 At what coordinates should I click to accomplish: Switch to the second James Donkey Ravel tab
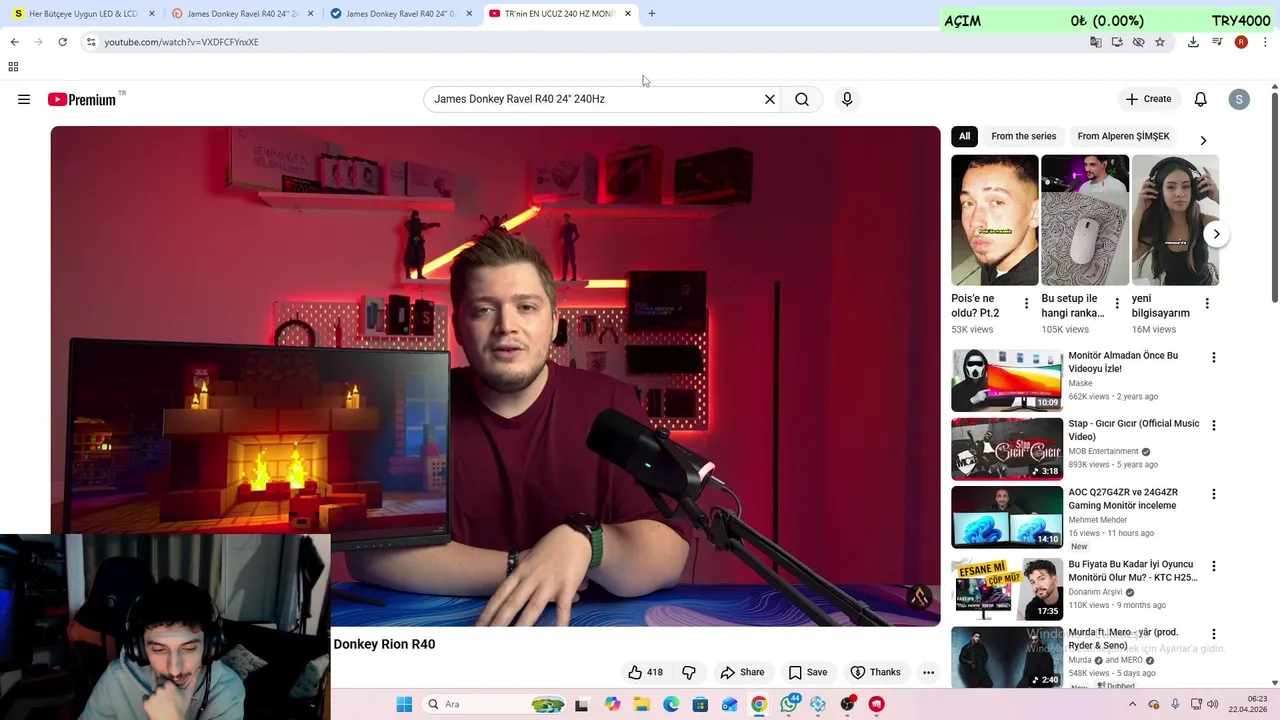click(x=243, y=14)
